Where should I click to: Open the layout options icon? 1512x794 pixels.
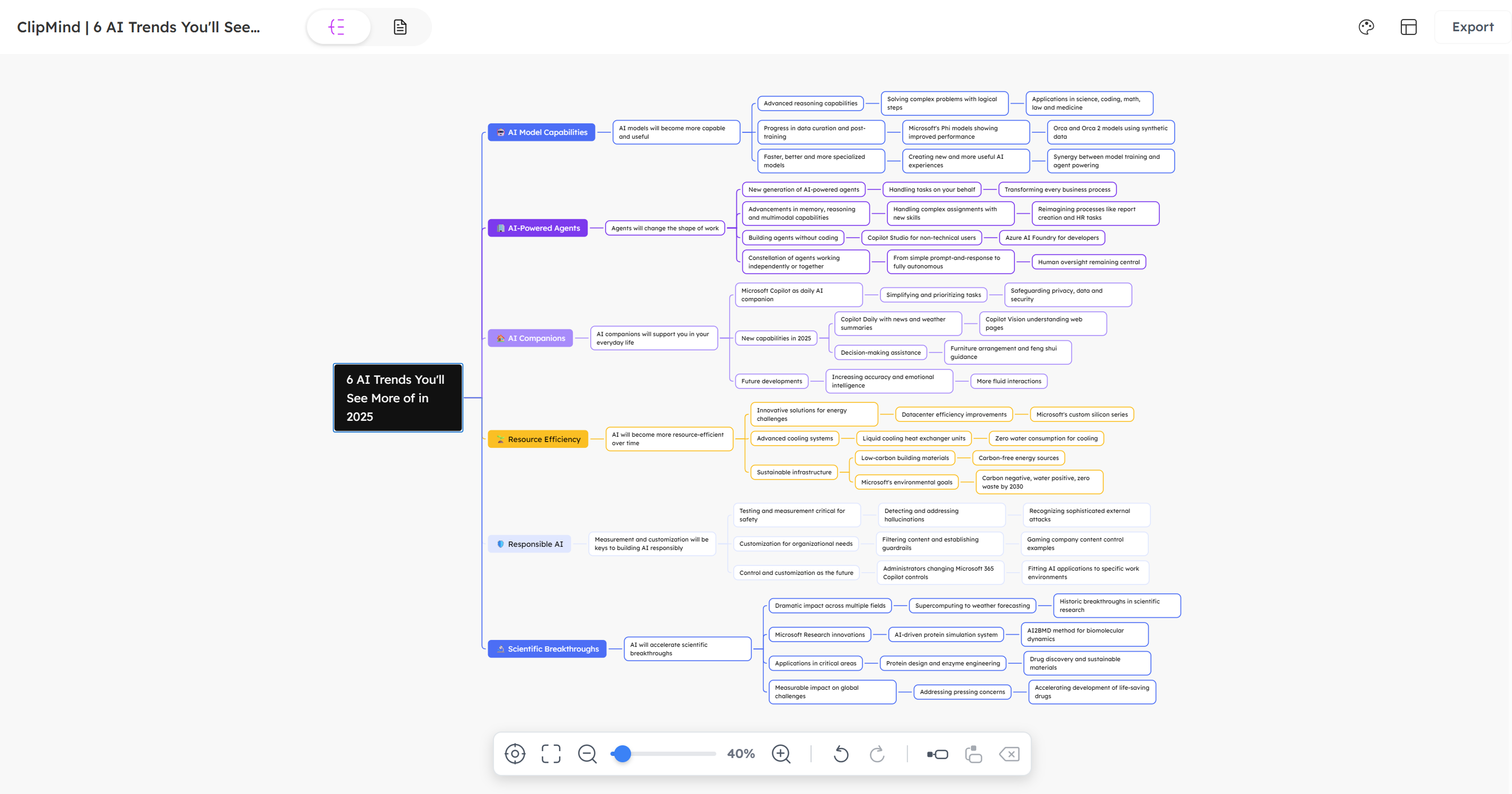[1408, 27]
